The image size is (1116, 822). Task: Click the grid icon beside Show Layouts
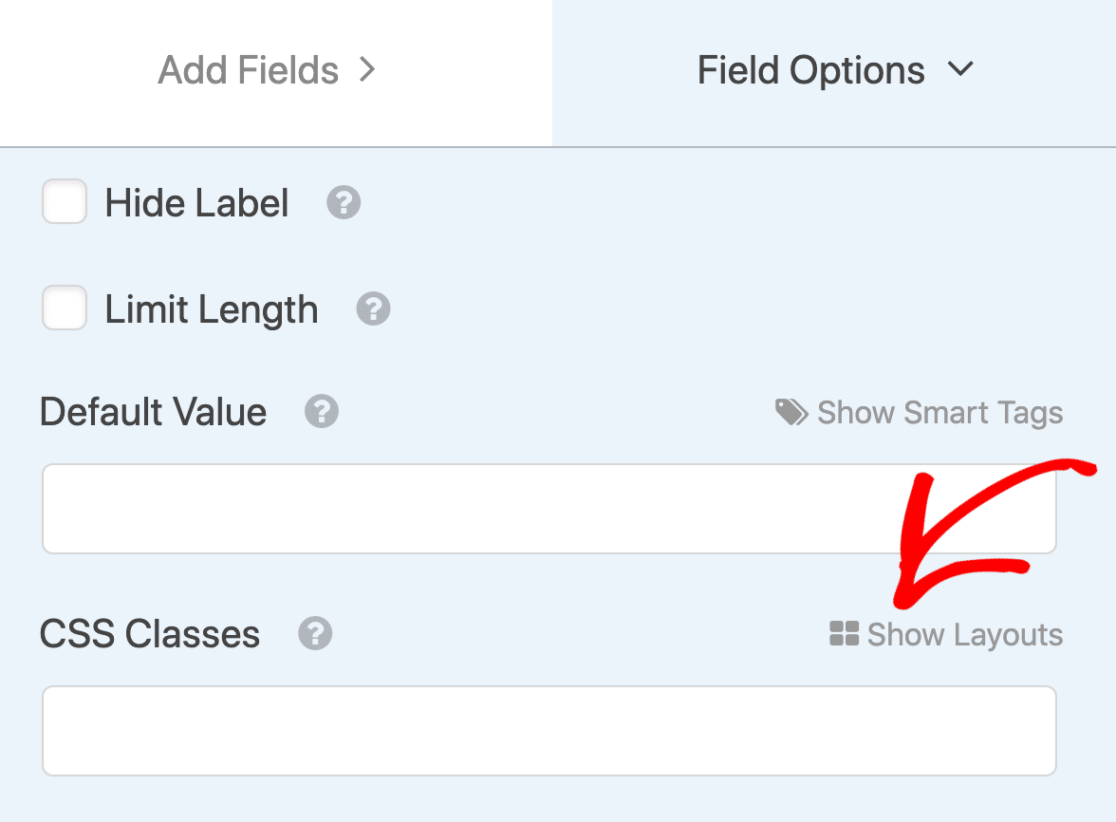tap(844, 633)
